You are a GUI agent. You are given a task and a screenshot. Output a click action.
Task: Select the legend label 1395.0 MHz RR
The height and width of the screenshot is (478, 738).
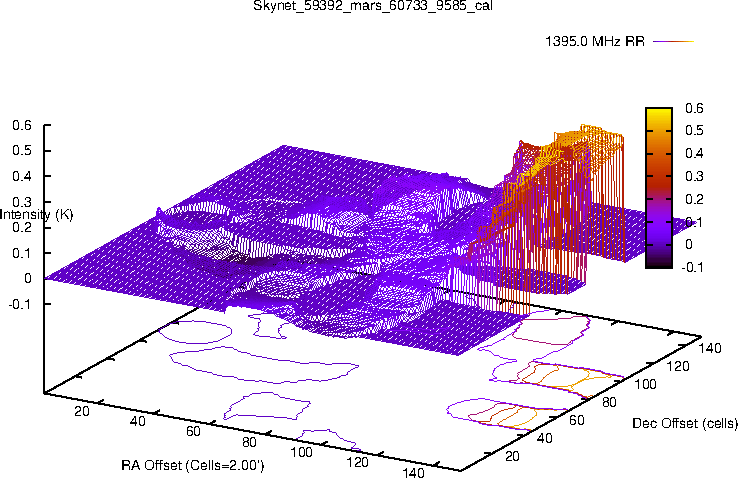(594, 41)
